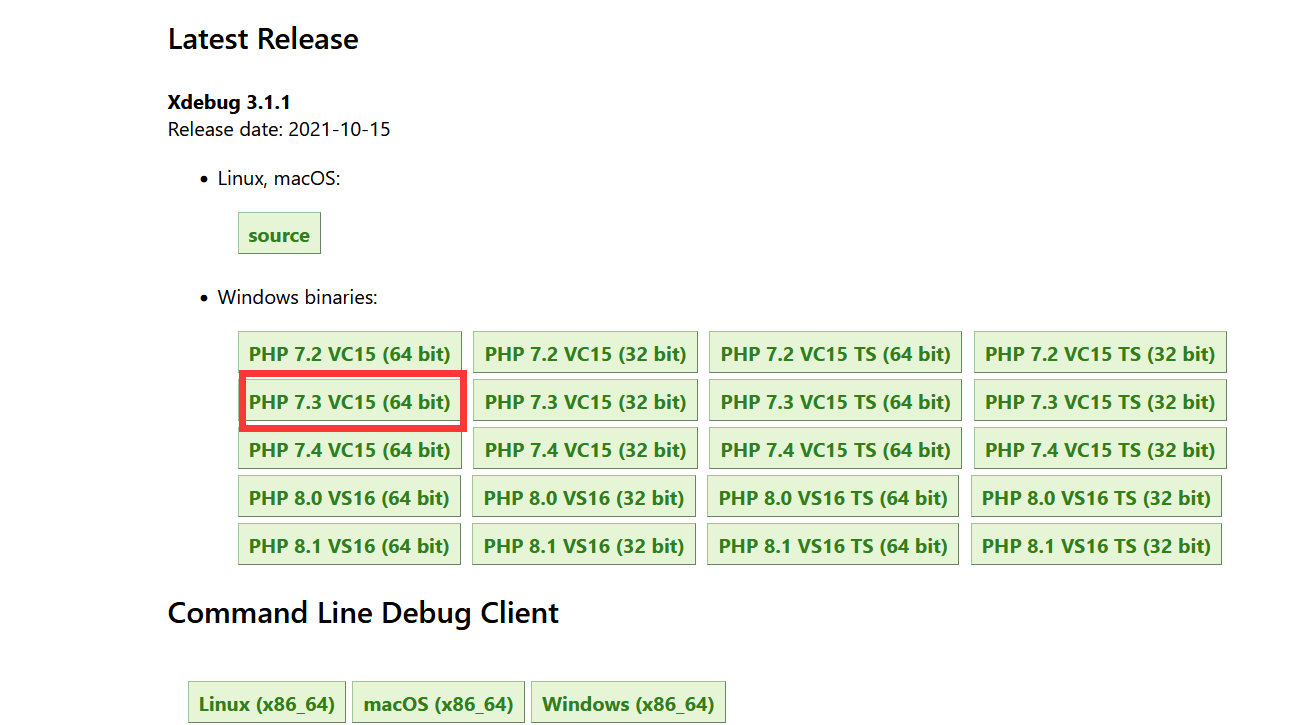
Task: Download PHP 7.3 VC15 TS (32 bit)
Action: (x=1100, y=401)
